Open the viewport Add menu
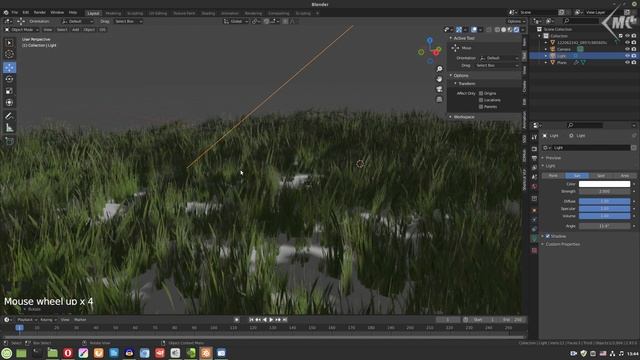Screen dimensions: 640x360 click(x=76, y=30)
